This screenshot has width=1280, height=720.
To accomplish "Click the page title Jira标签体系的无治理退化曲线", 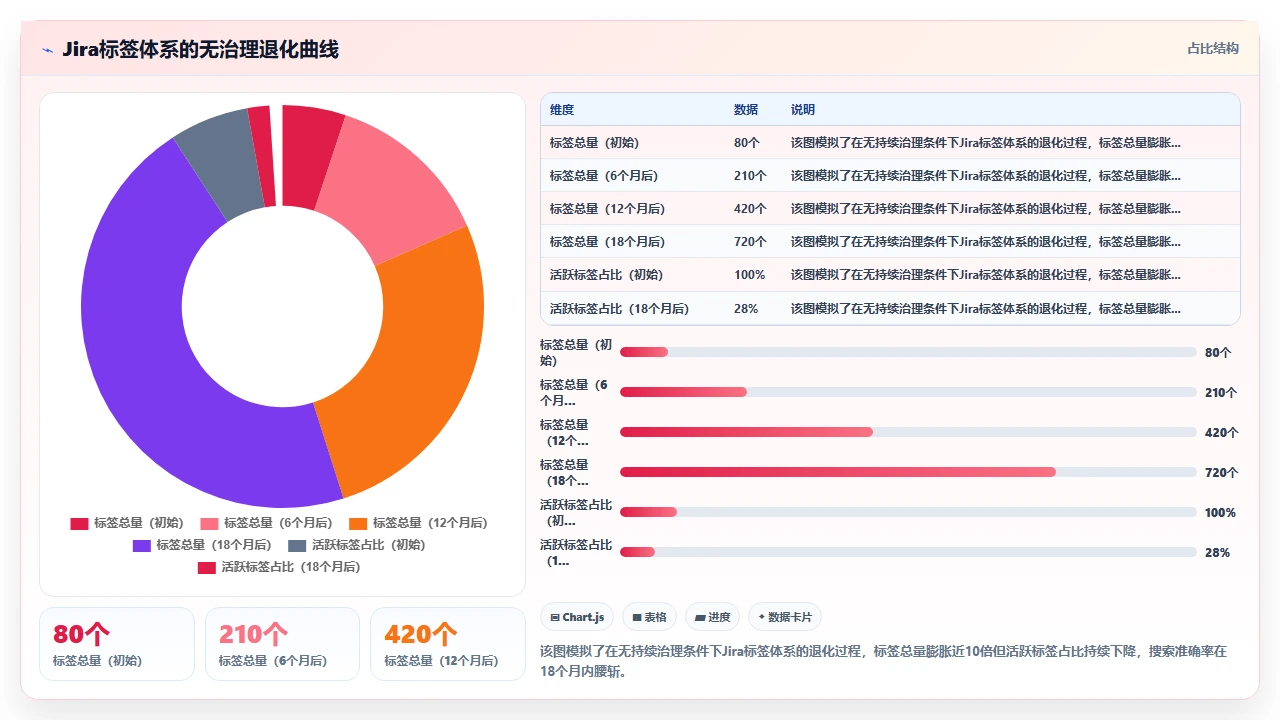I will pos(200,49).
